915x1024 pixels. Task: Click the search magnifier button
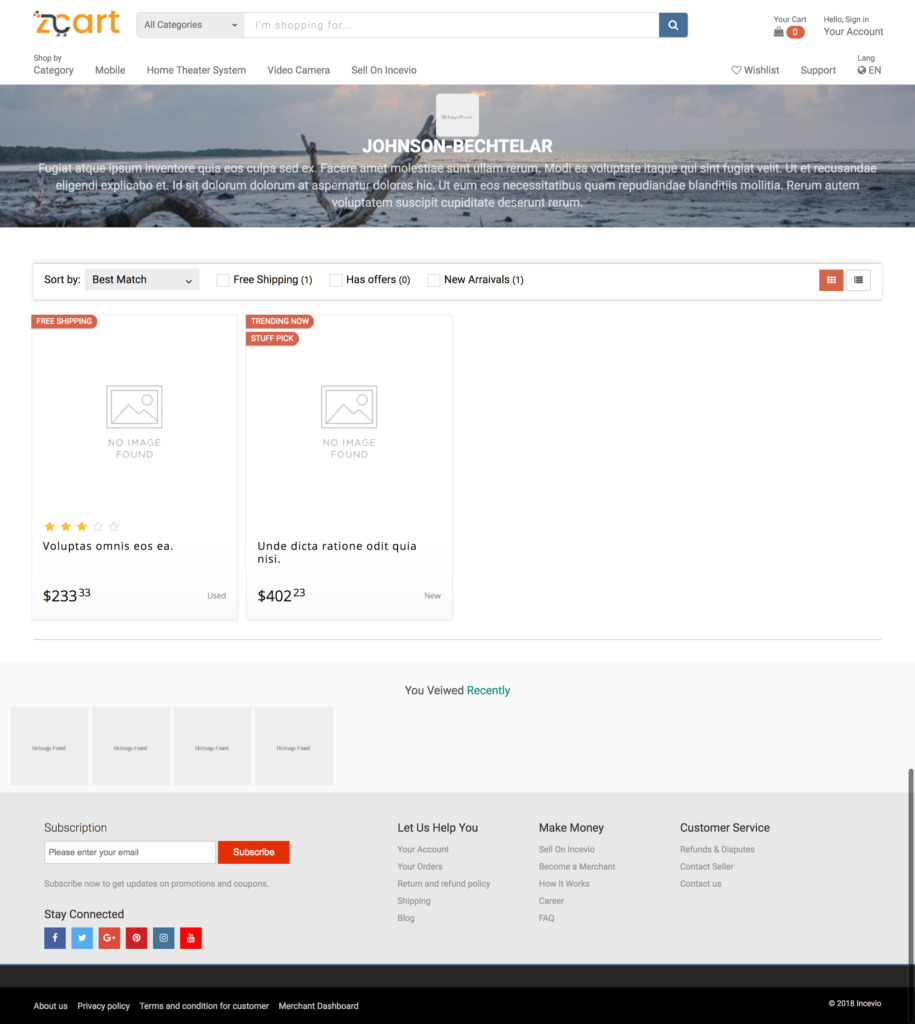673,25
